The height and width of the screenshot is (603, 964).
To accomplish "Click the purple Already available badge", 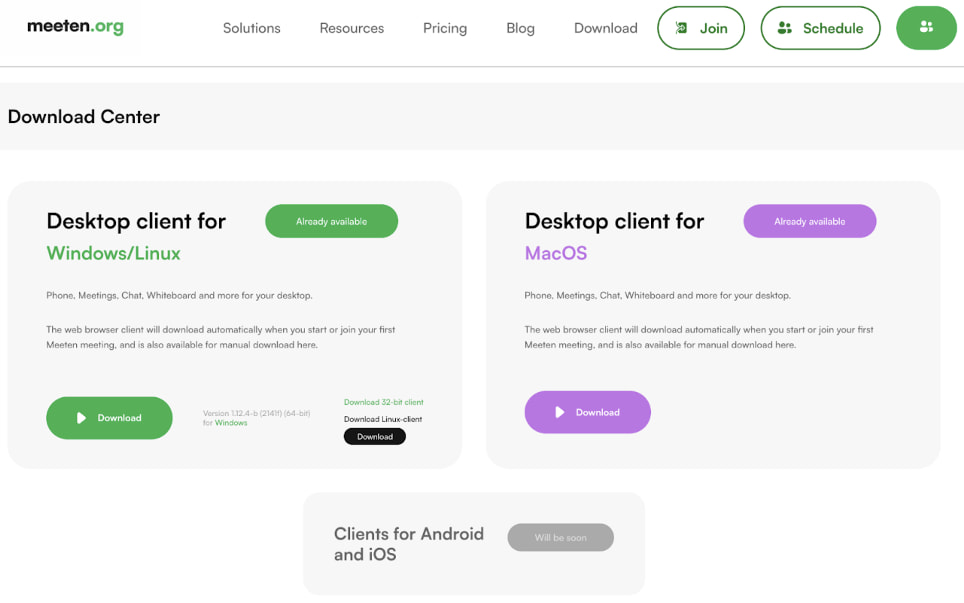I will 810,221.
